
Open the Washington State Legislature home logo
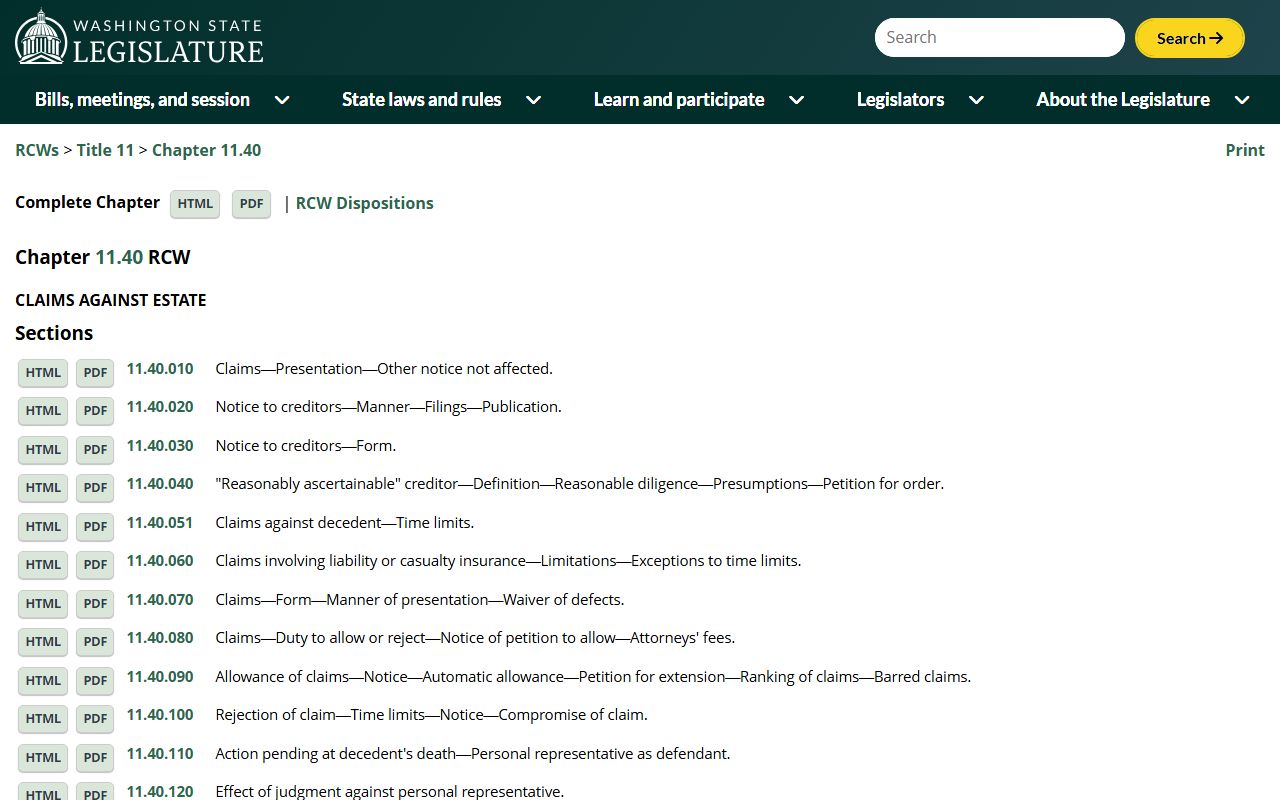139,37
